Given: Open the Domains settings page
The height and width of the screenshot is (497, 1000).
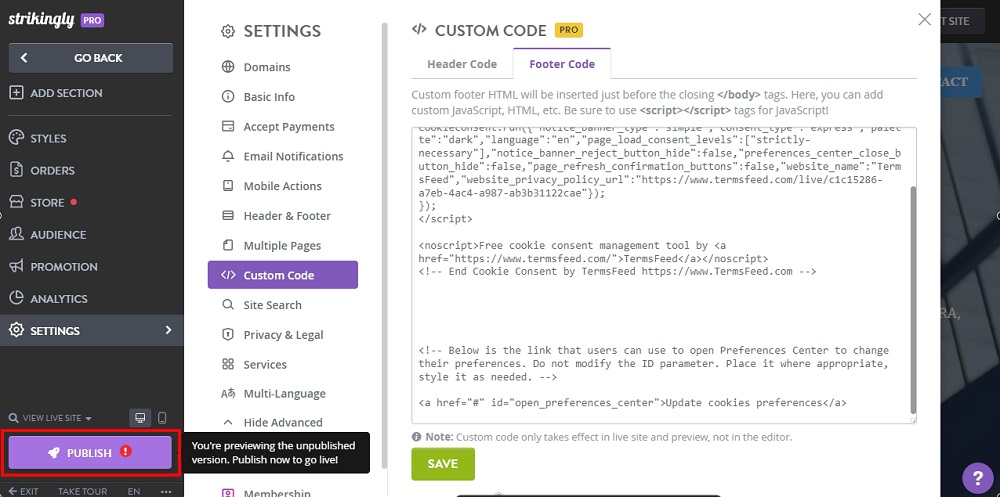Looking at the screenshot, I should tap(267, 67).
